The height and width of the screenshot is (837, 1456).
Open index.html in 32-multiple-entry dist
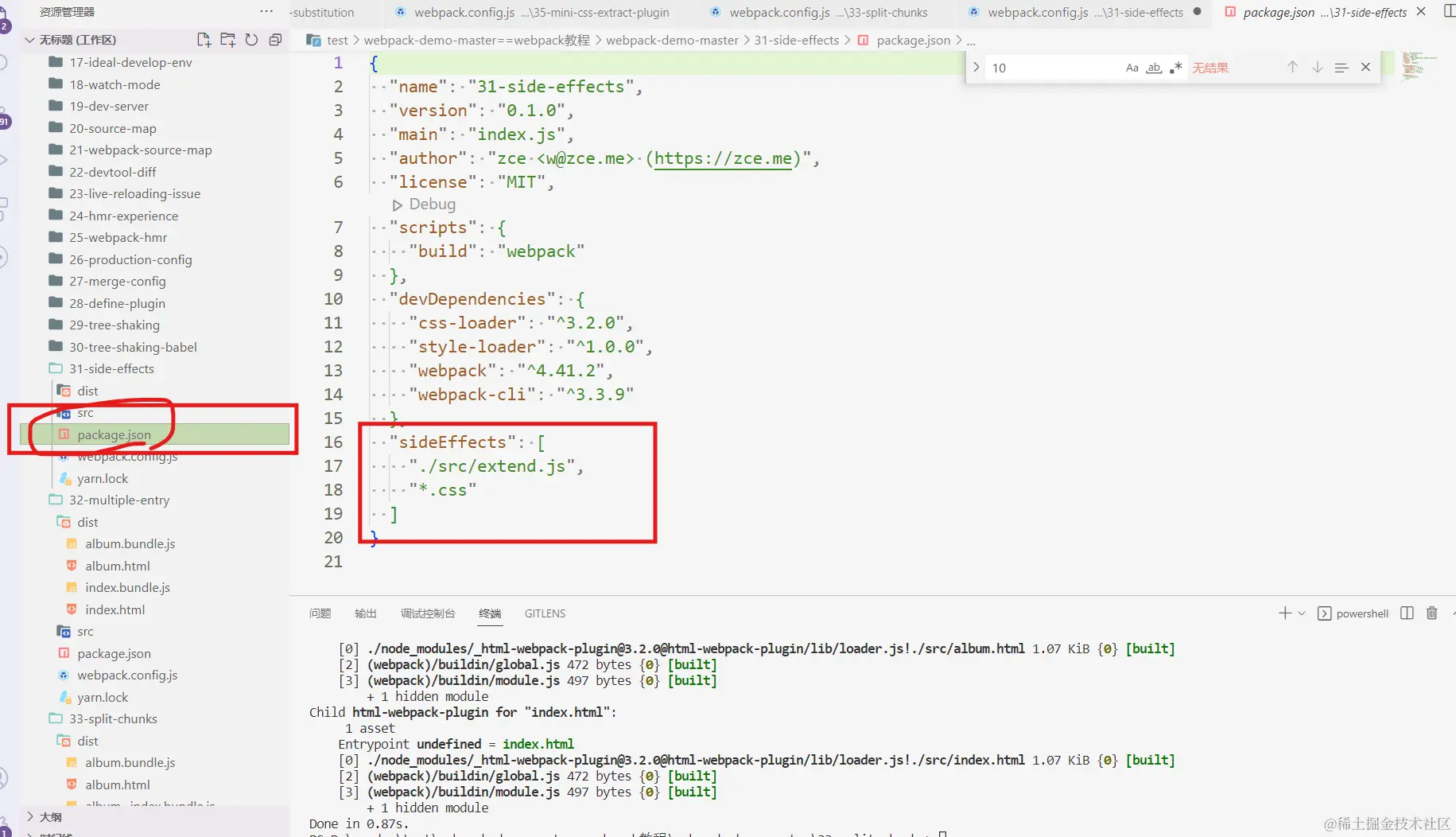coord(115,609)
